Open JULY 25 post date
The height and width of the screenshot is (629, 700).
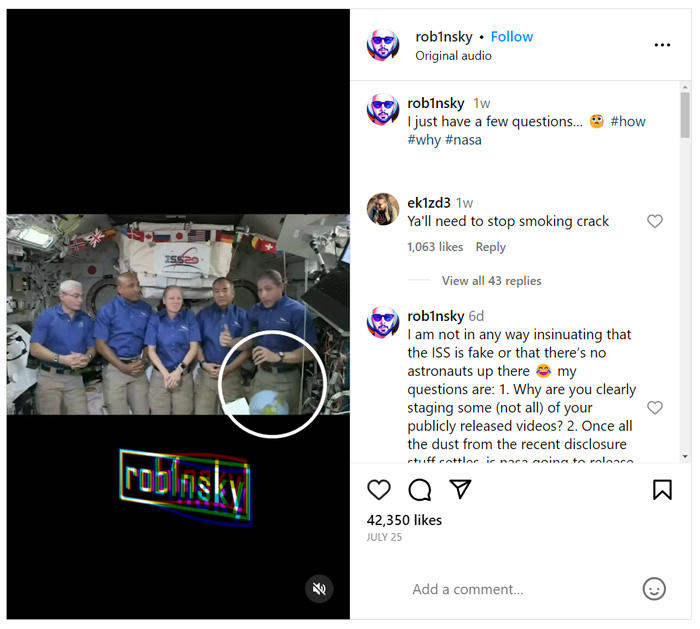[384, 537]
